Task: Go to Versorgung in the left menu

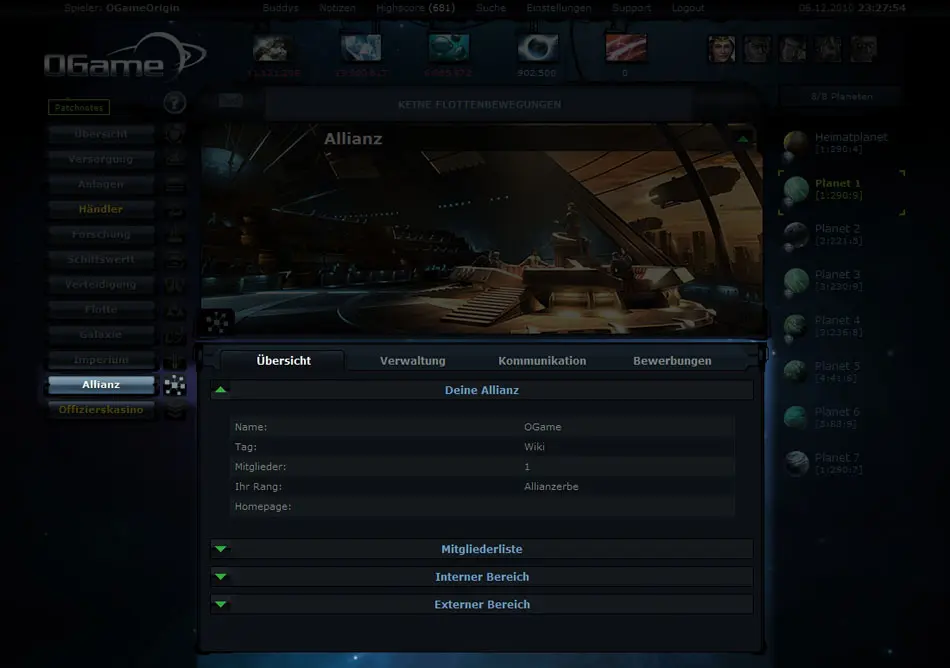Action: click(101, 159)
